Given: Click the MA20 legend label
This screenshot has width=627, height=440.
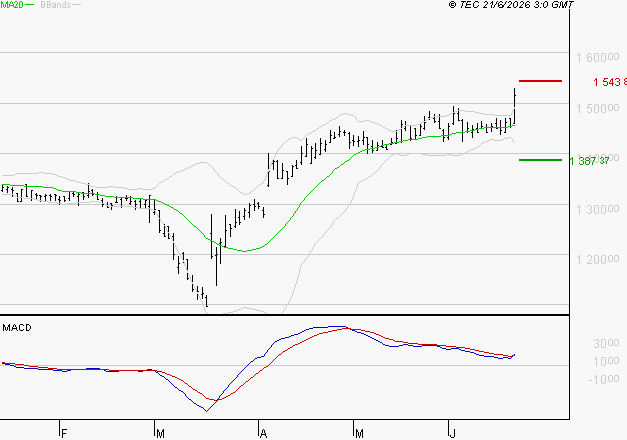Looking at the screenshot, I should point(12,5).
